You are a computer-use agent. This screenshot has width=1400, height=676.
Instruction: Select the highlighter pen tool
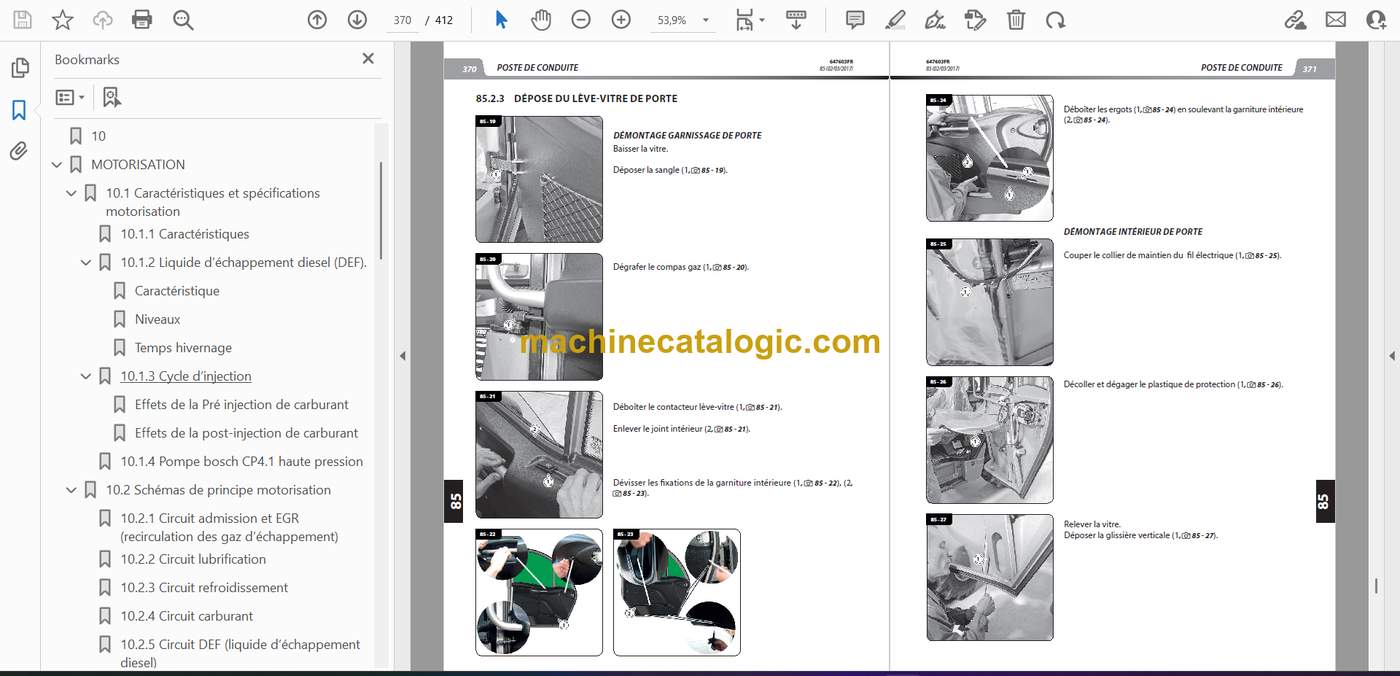pyautogui.click(x=895, y=20)
